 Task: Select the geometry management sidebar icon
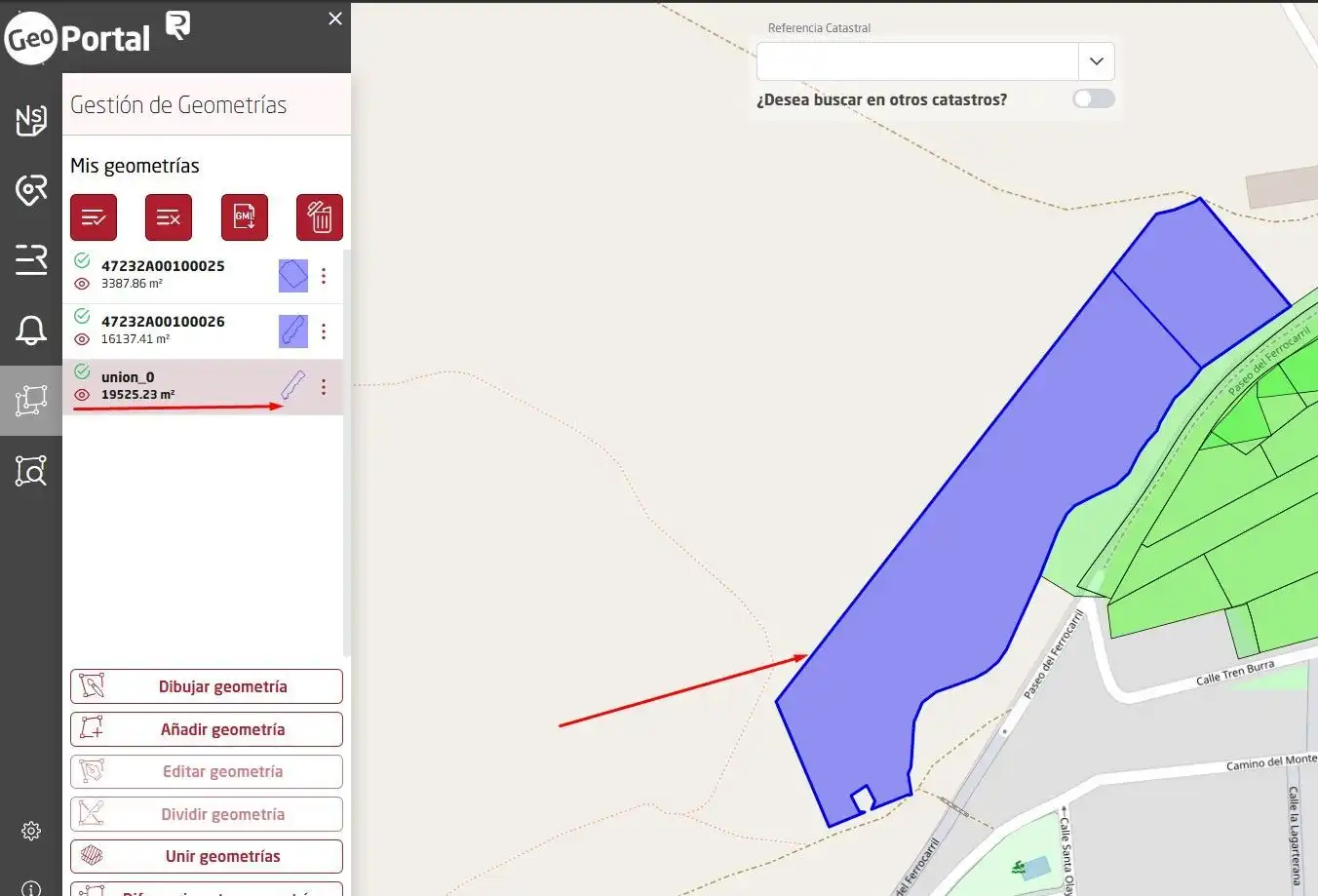(31, 400)
